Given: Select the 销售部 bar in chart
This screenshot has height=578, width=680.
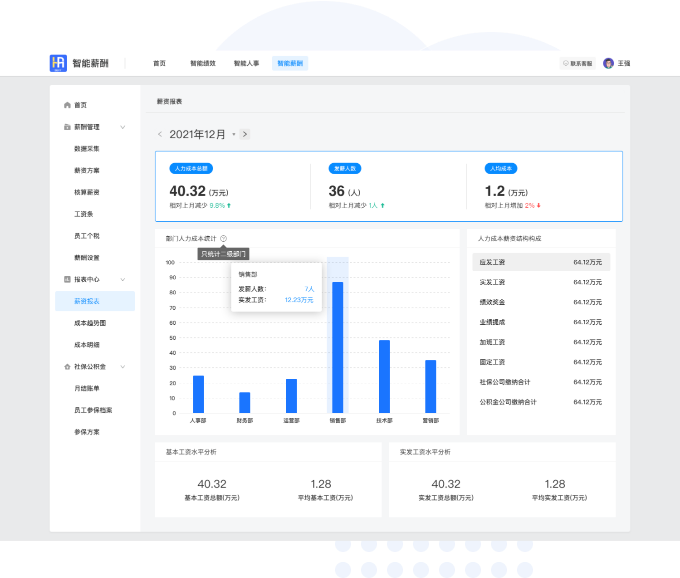Looking at the screenshot, I should pyautogui.click(x=337, y=347).
